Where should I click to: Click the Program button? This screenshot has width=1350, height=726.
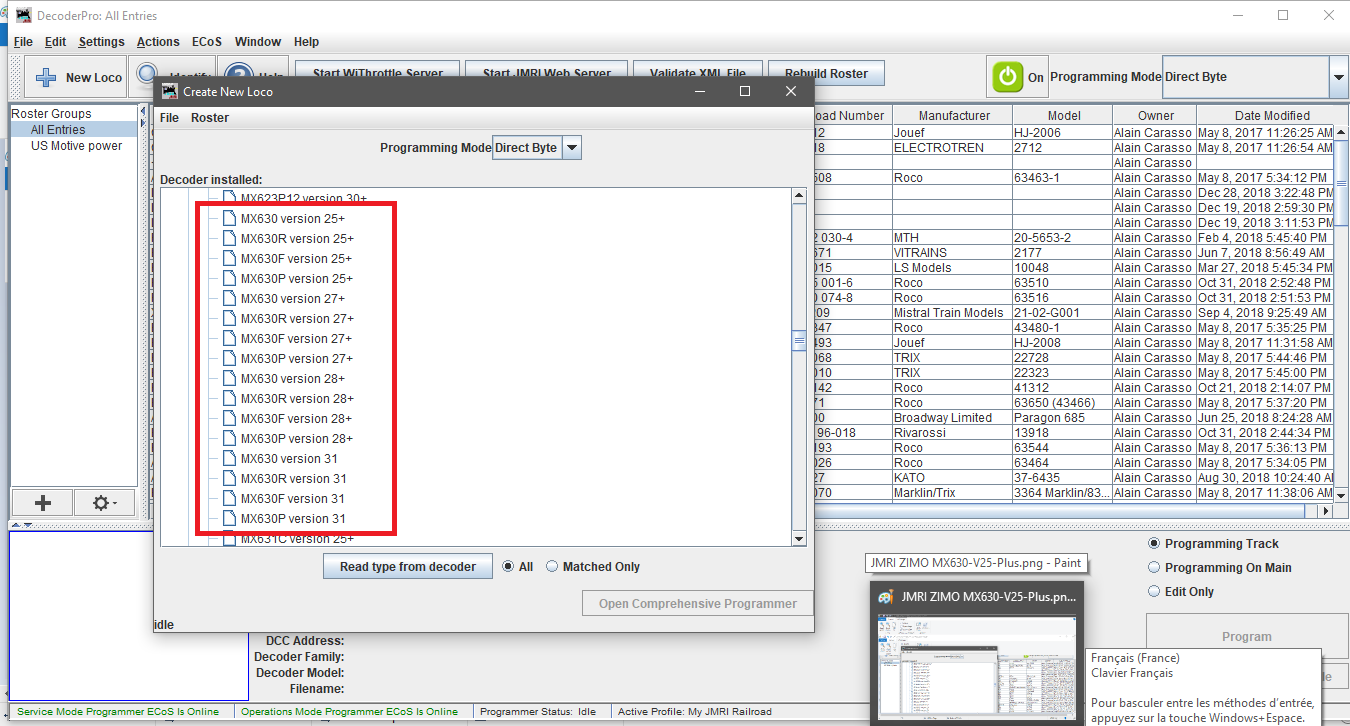pos(1246,637)
